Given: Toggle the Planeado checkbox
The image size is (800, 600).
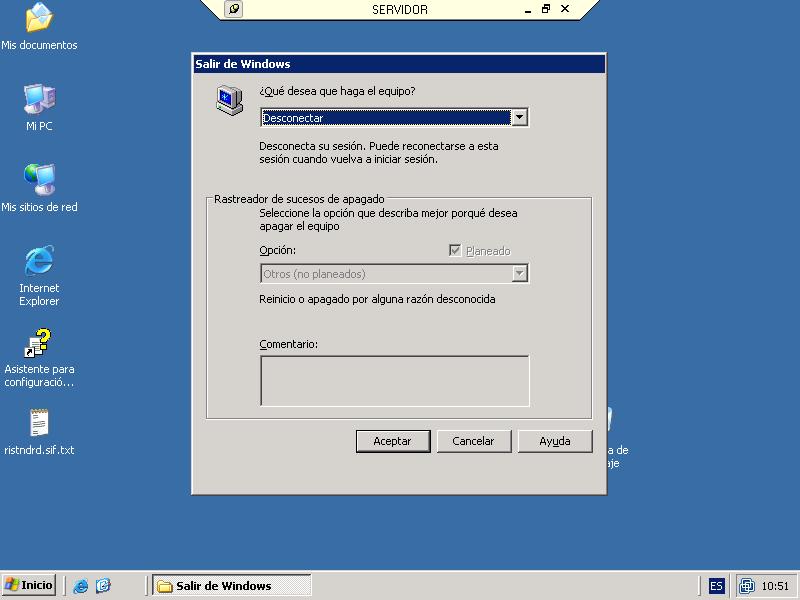Looking at the screenshot, I should tap(456, 251).
